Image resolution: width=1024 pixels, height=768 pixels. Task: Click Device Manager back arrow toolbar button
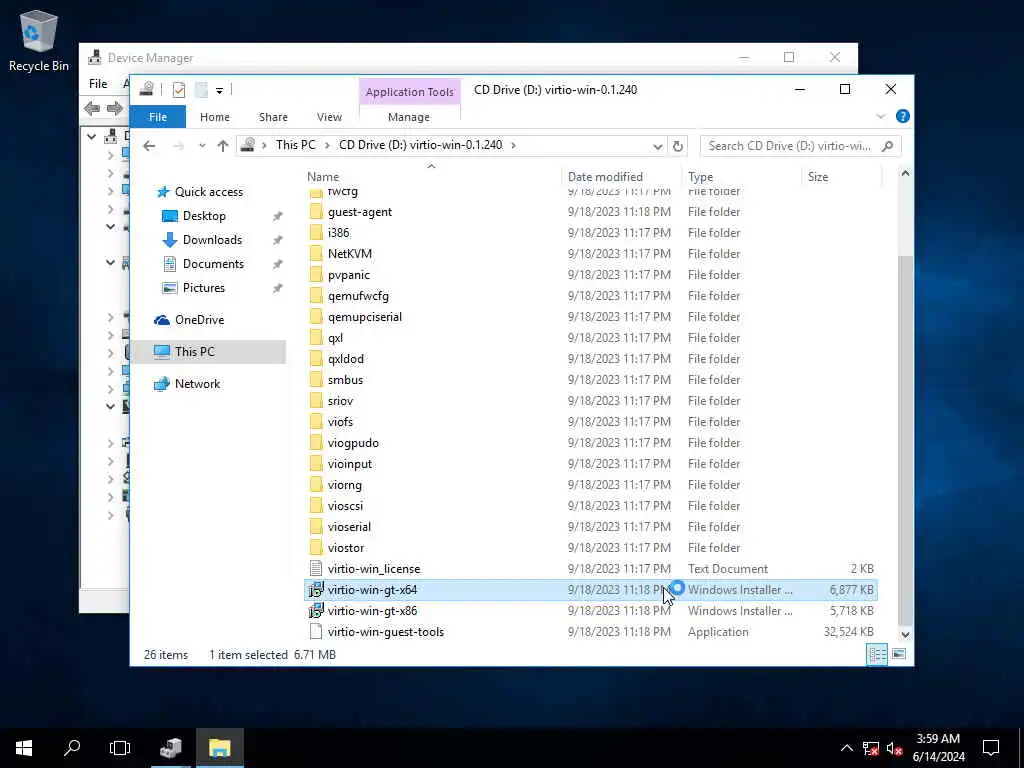click(92, 108)
